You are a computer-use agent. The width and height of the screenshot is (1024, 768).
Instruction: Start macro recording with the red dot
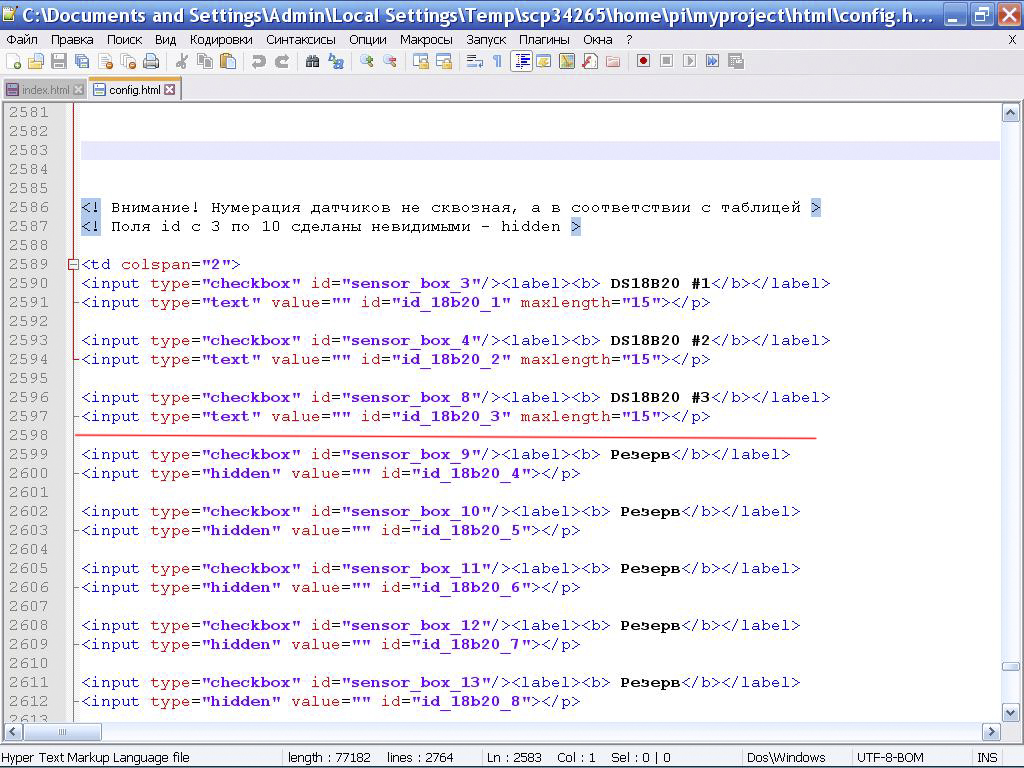coord(643,61)
